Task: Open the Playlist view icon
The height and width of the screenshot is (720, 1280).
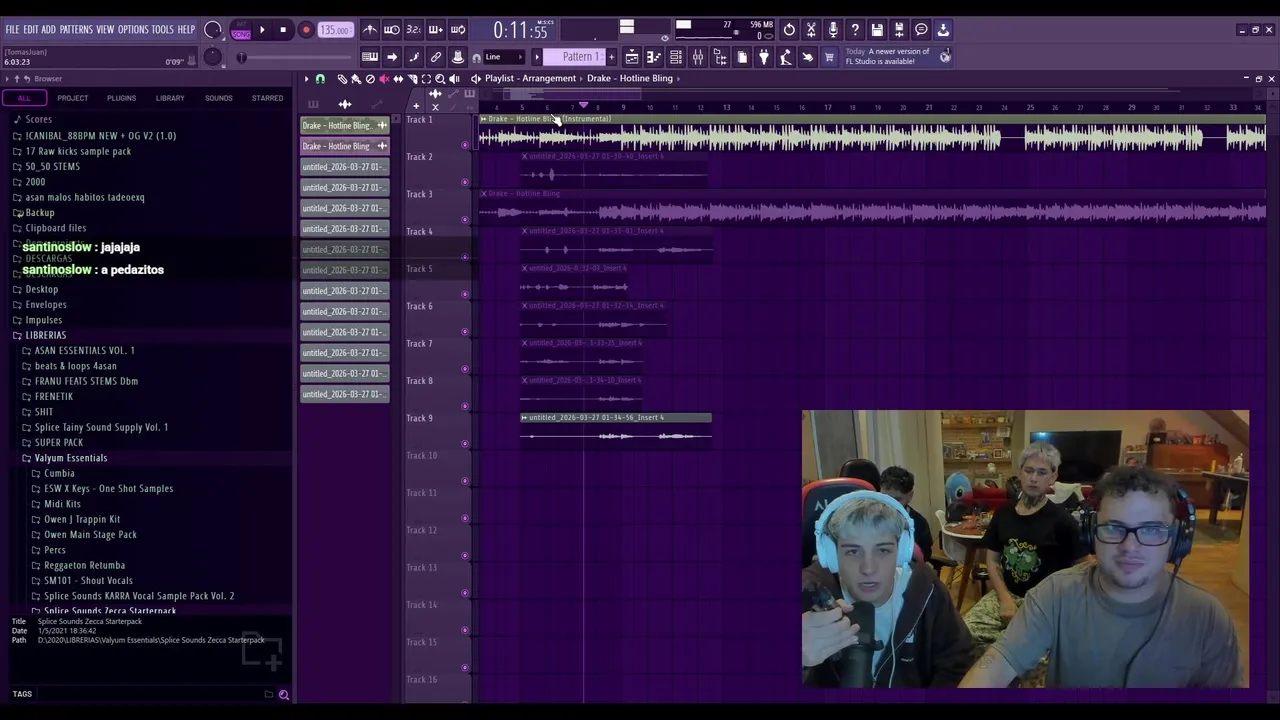Action: pos(632,57)
